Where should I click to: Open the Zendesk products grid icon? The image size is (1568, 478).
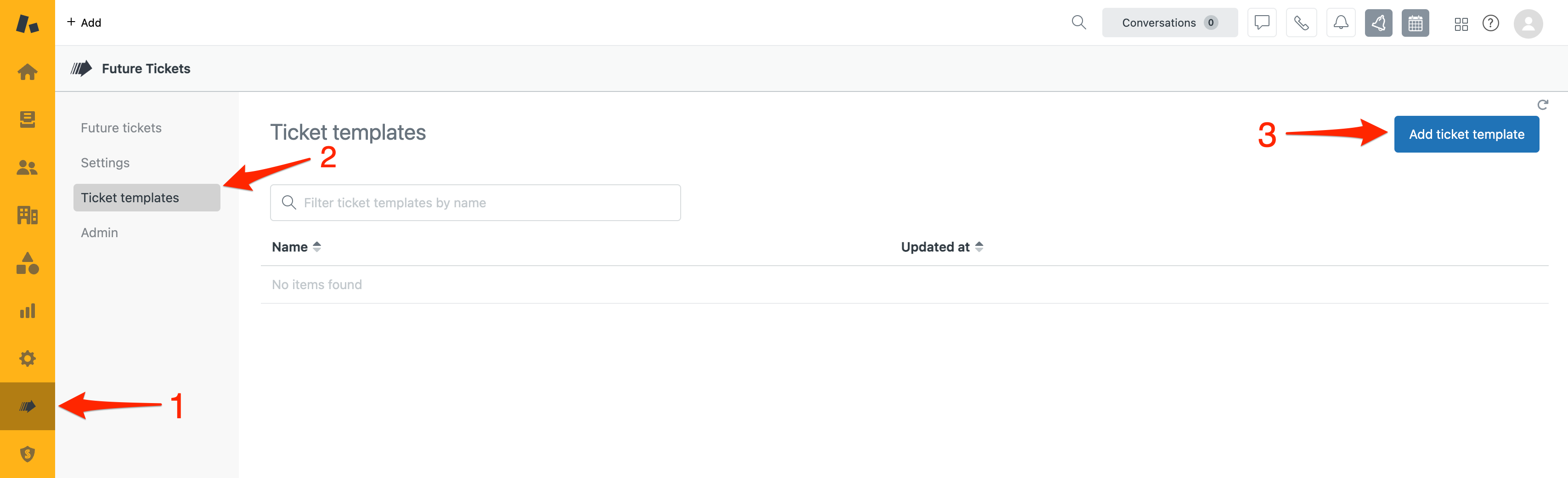pyautogui.click(x=1461, y=24)
